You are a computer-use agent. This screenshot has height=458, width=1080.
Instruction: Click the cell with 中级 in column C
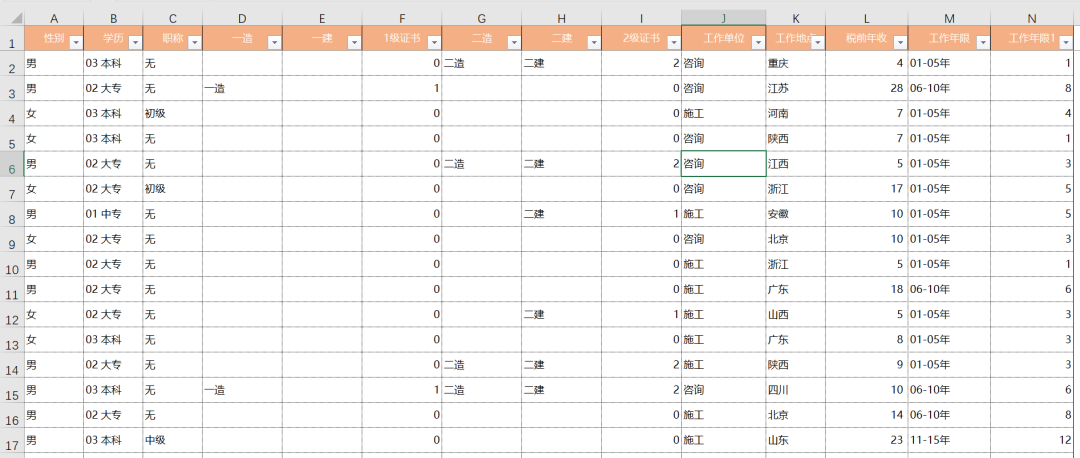click(172, 439)
